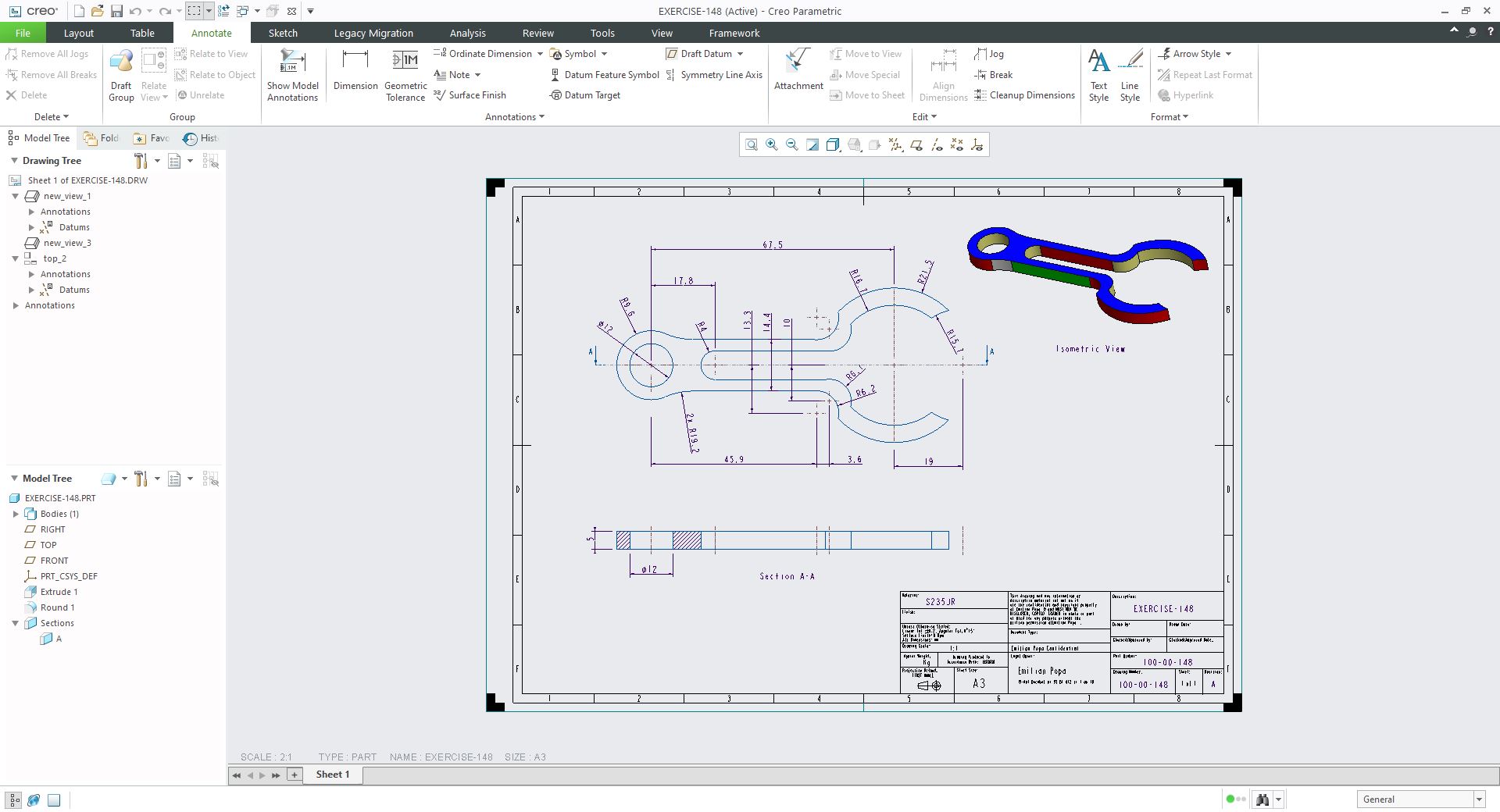Open the Datum Display Filters icon
The height and width of the screenshot is (812, 1500).
(895, 145)
